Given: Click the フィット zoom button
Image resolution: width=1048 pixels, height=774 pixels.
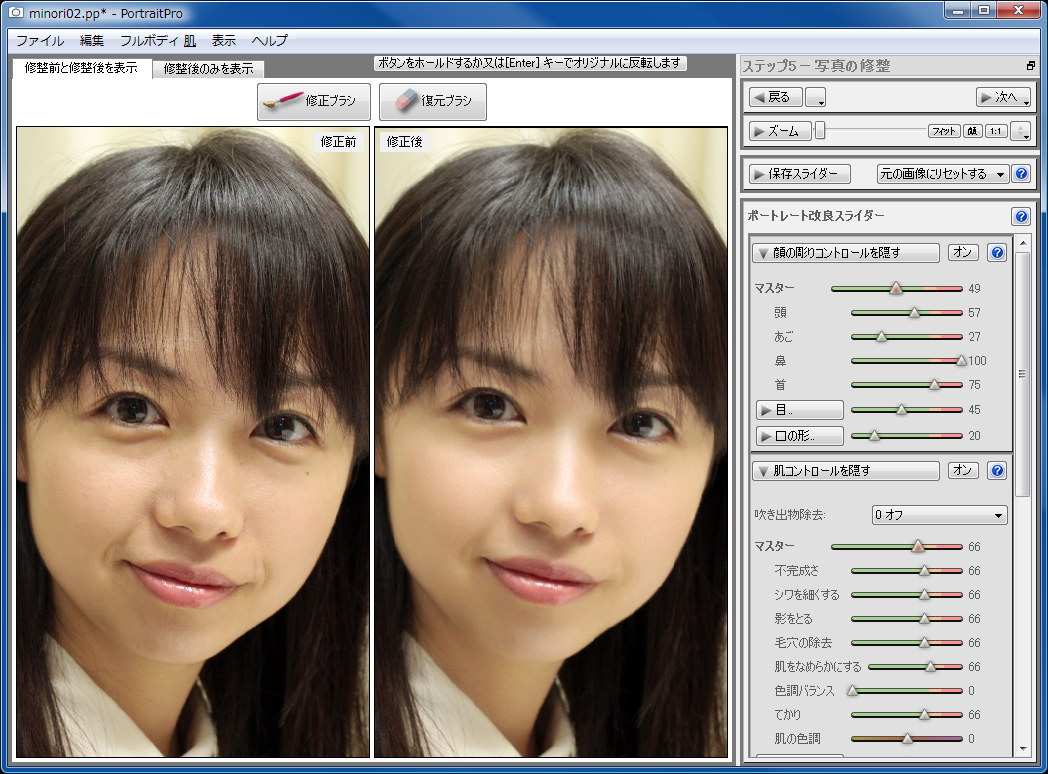Looking at the screenshot, I should tap(944, 131).
